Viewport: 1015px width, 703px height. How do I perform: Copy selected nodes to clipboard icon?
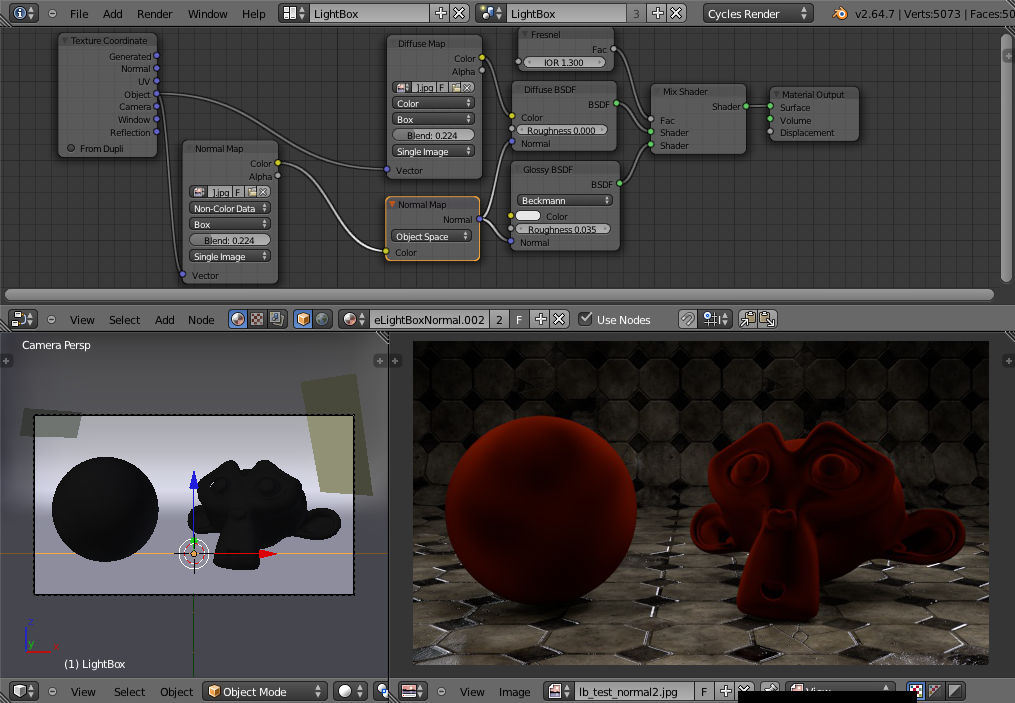(x=748, y=320)
